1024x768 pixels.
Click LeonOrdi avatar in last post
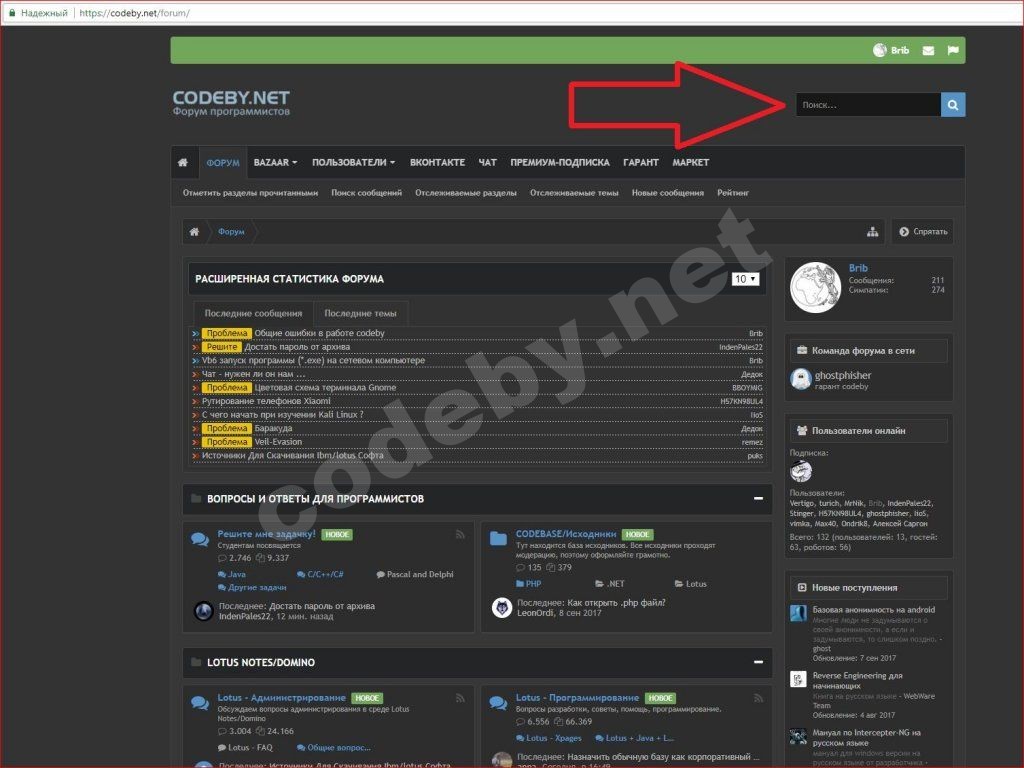coord(502,608)
